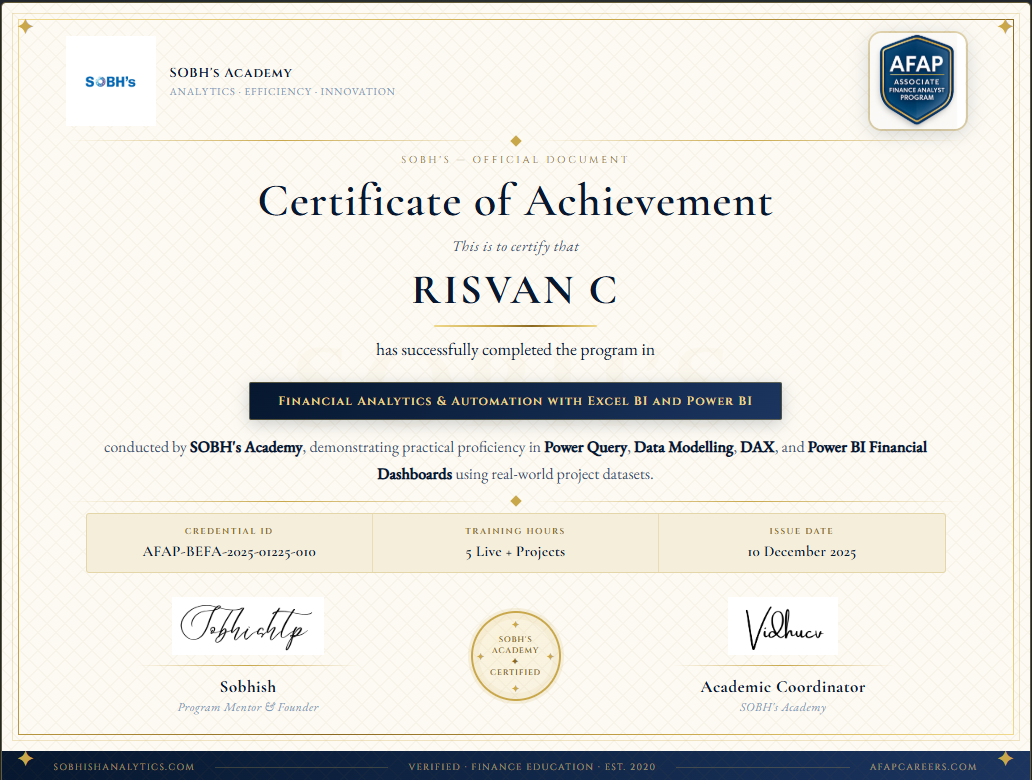Click the Certificate of Achievement heading

[516, 203]
